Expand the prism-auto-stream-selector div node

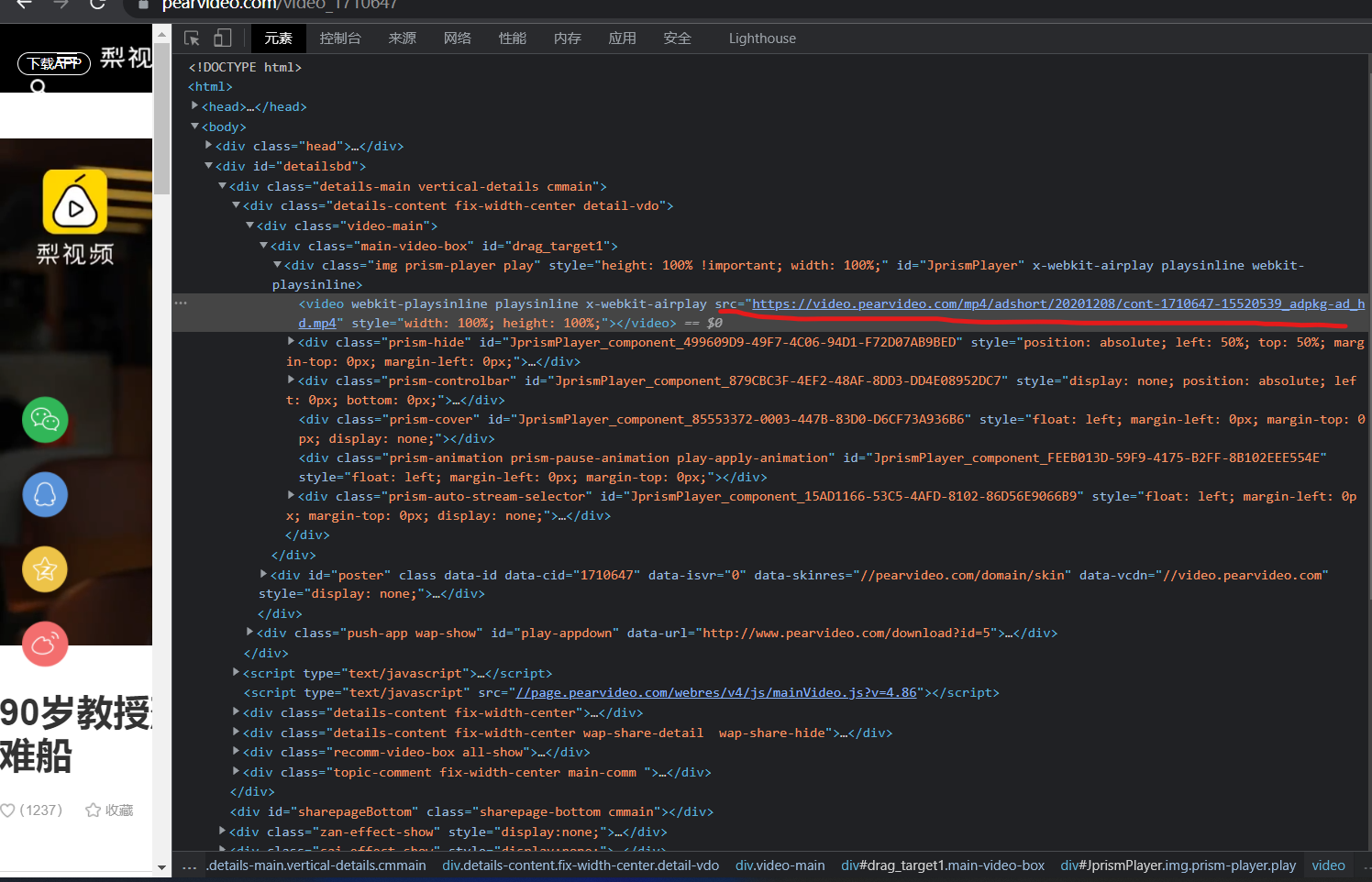click(291, 496)
